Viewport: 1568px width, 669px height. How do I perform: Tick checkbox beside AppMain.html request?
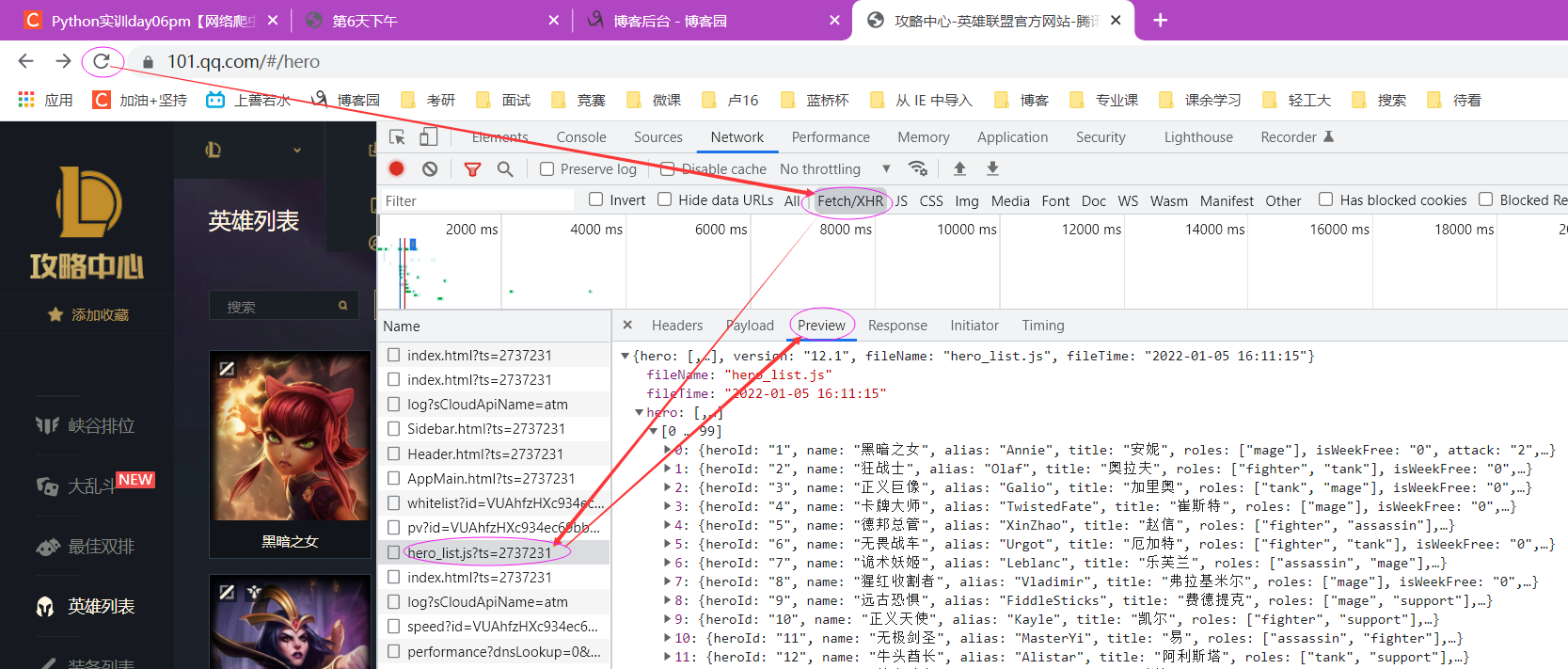click(x=394, y=478)
